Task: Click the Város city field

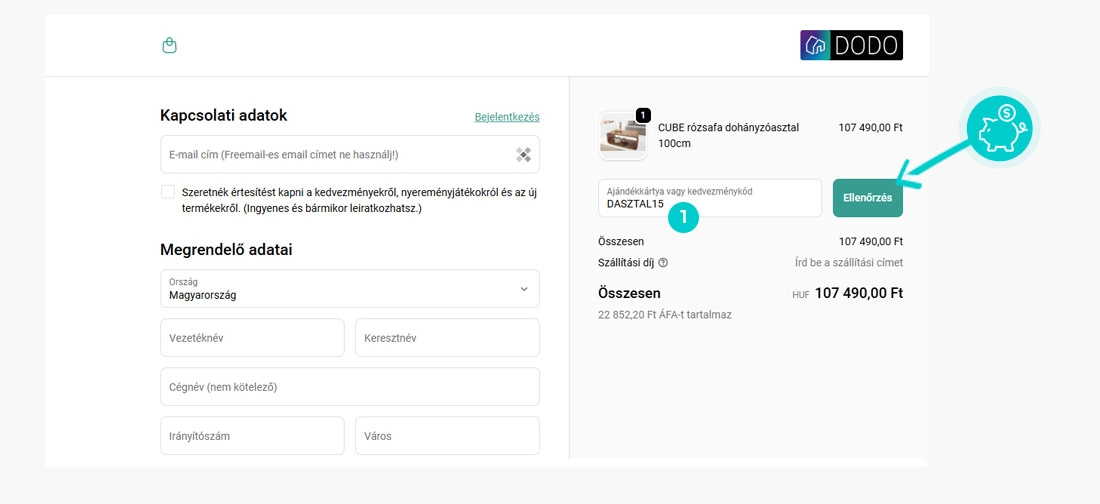Action: 448,436
